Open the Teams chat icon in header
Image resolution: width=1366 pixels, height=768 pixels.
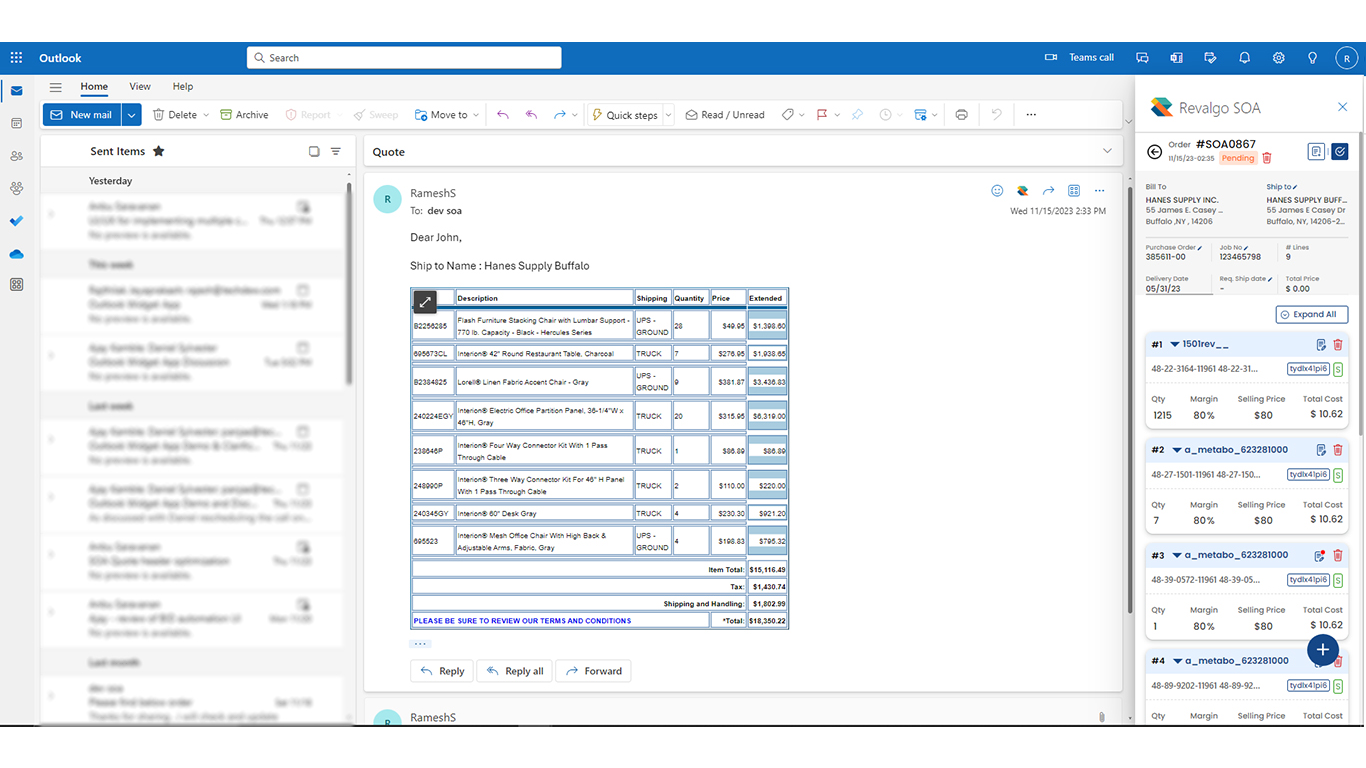1142,58
